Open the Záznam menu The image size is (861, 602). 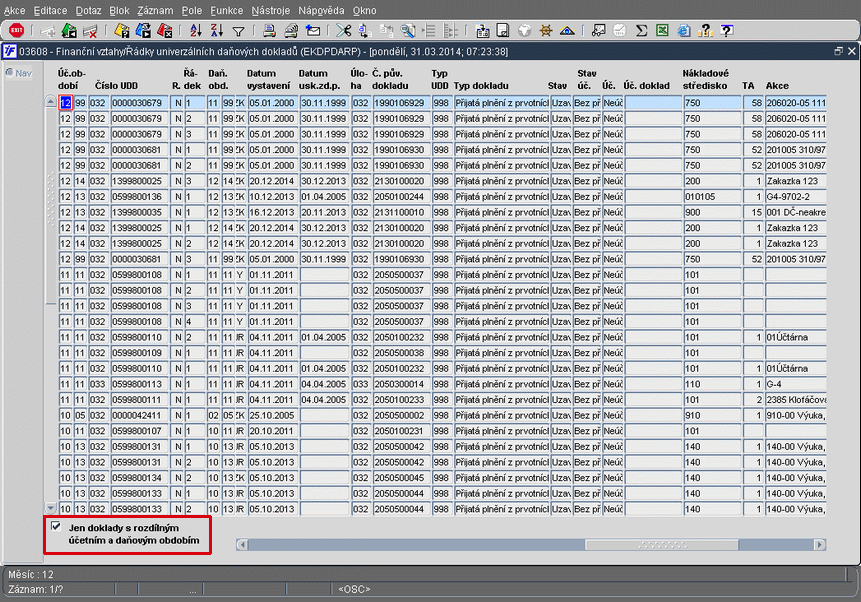point(155,10)
